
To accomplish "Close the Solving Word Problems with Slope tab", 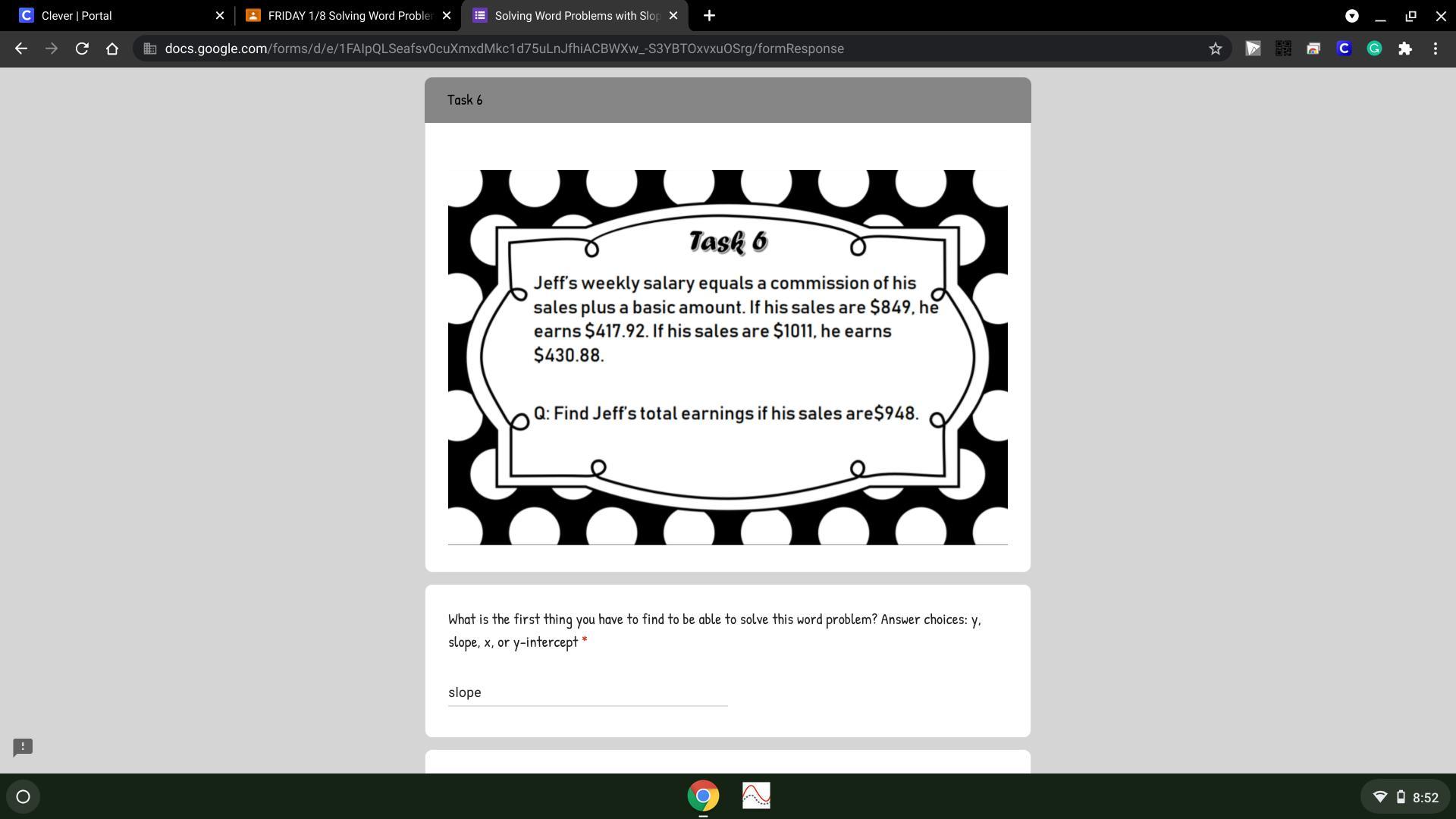I will [673, 15].
